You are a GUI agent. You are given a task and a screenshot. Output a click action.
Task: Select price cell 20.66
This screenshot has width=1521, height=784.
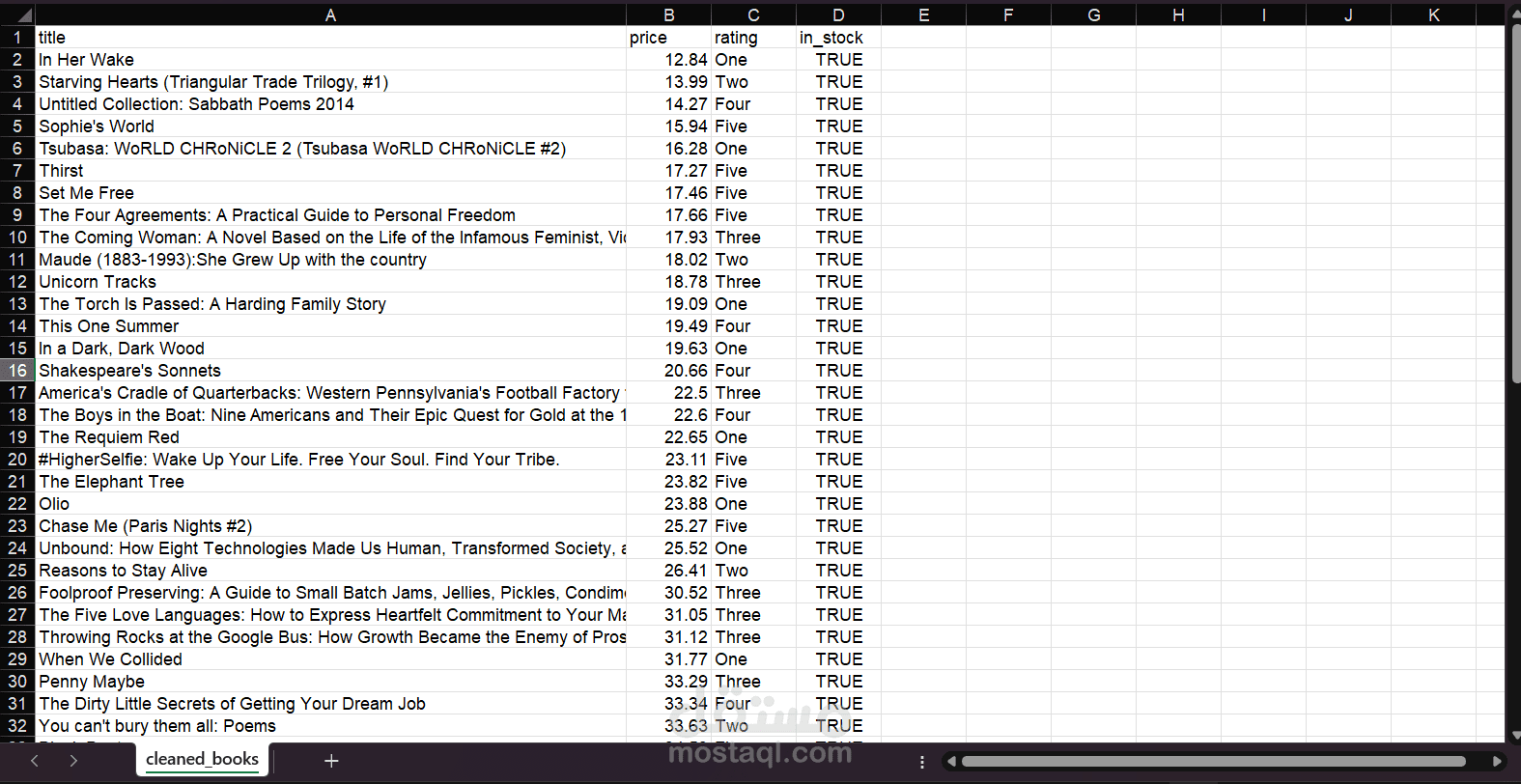tap(668, 371)
